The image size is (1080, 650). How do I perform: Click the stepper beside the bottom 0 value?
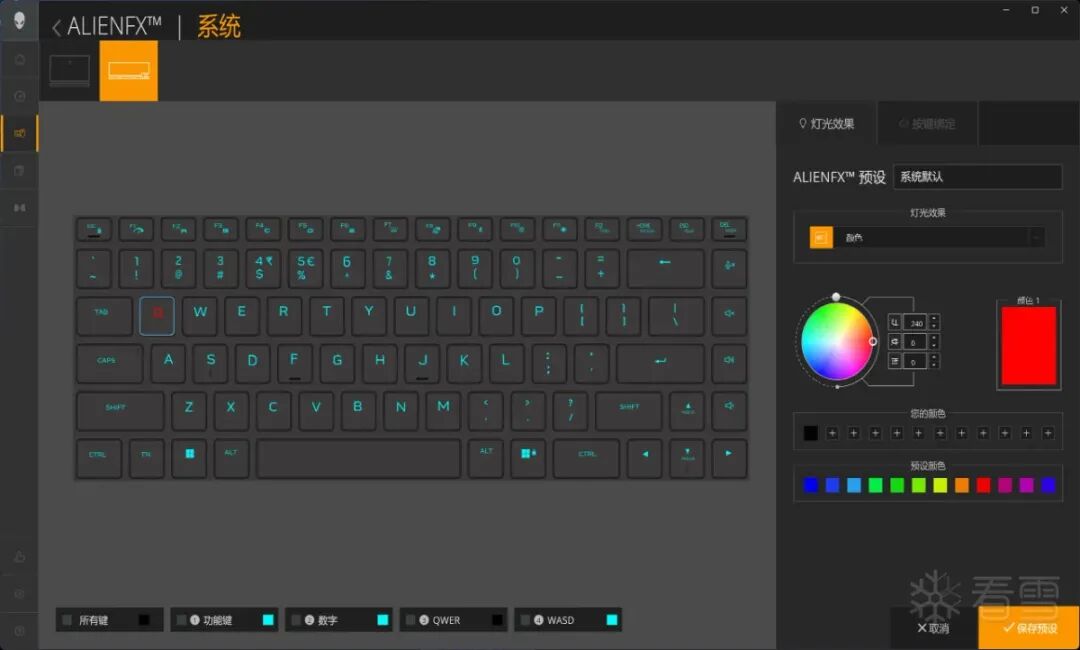934,361
